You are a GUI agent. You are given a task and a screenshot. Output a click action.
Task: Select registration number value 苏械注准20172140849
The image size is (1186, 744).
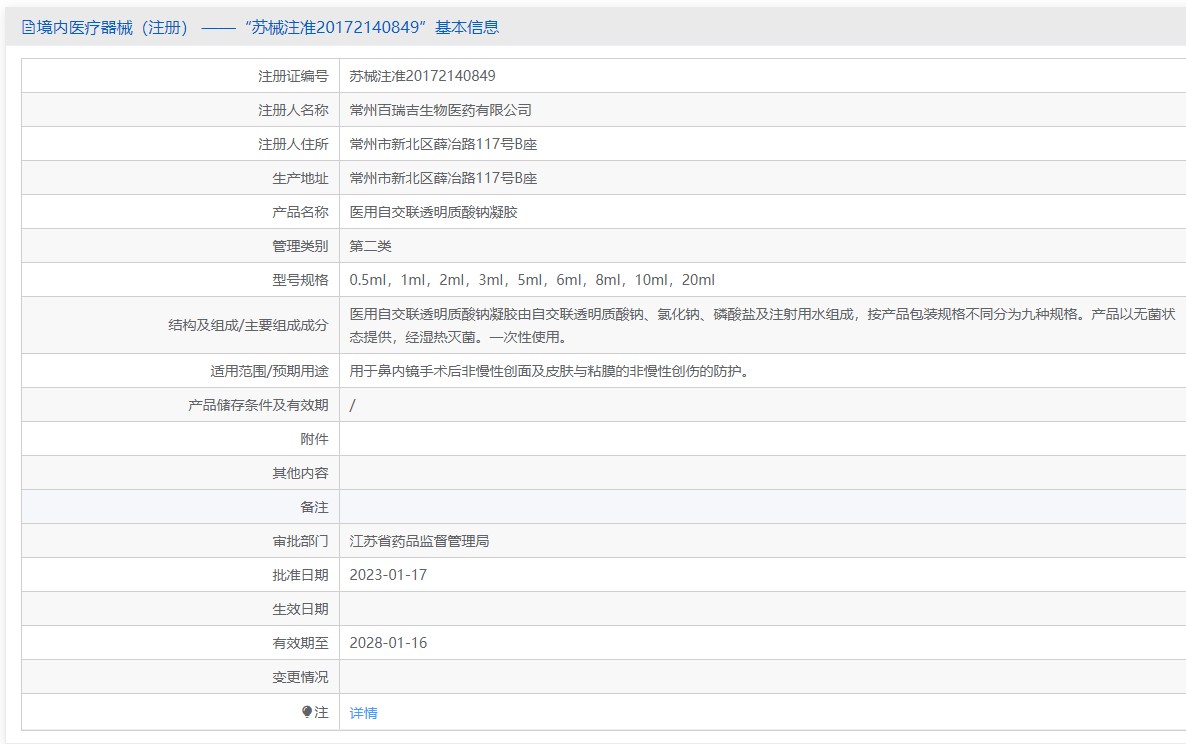(x=422, y=76)
